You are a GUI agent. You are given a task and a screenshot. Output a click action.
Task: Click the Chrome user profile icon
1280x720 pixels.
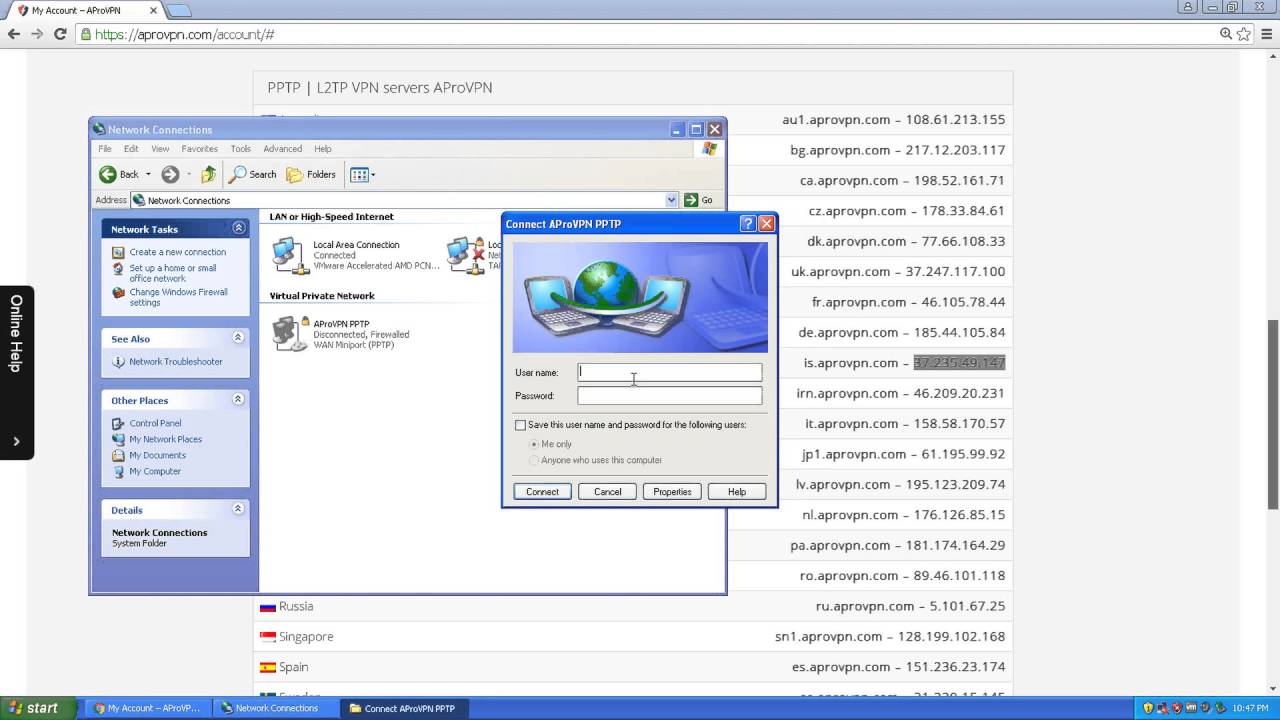(1188, 7)
